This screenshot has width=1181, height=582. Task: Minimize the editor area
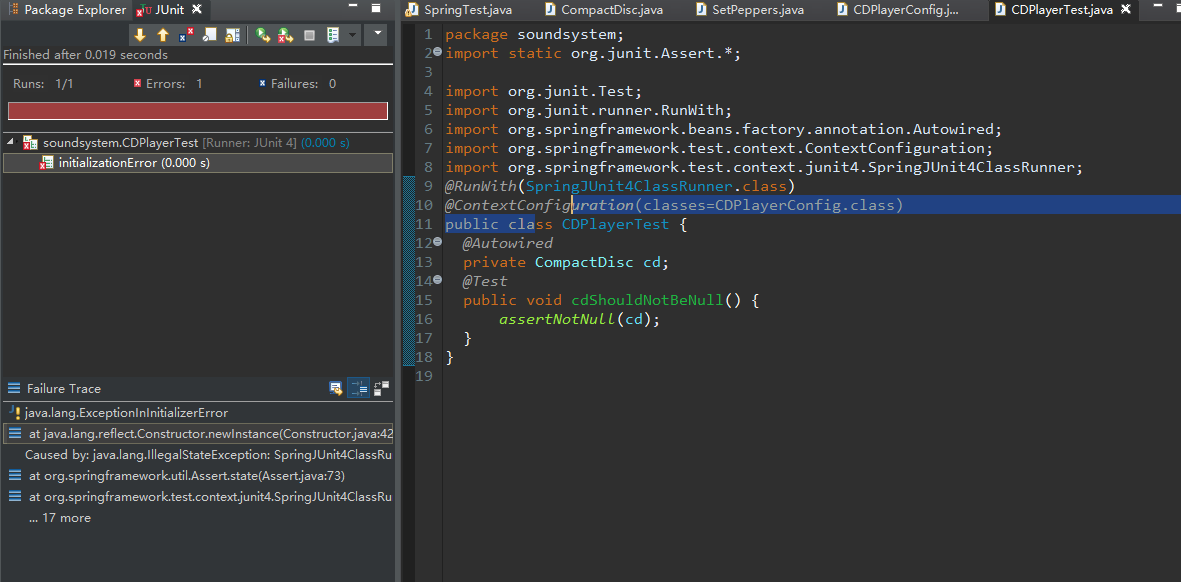pos(1158,8)
